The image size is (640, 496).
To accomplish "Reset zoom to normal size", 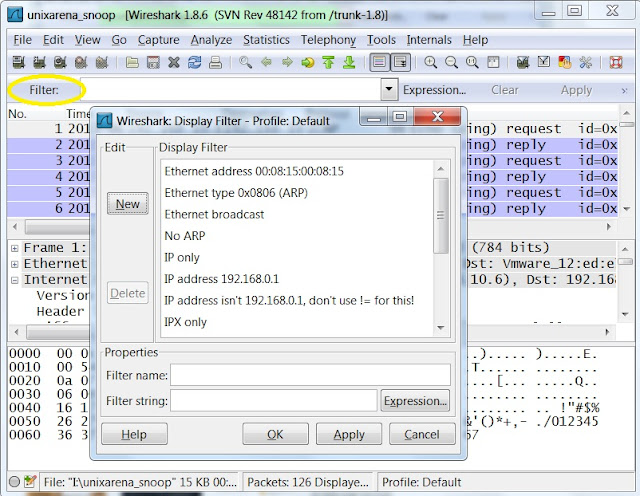I will click(472, 62).
